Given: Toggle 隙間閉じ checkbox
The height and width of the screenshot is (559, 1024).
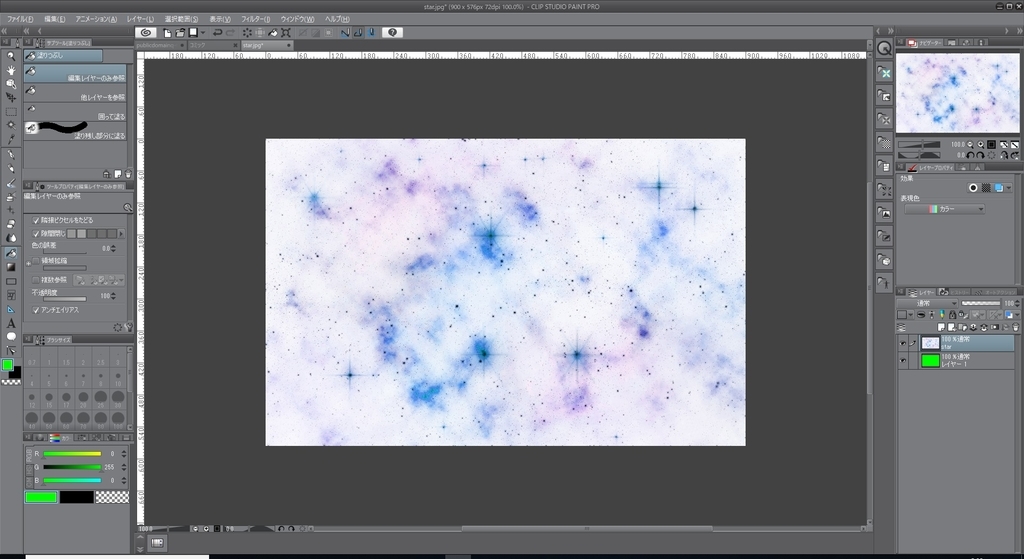Looking at the screenshot, I should pyautogui.click(x=36, y=234).
